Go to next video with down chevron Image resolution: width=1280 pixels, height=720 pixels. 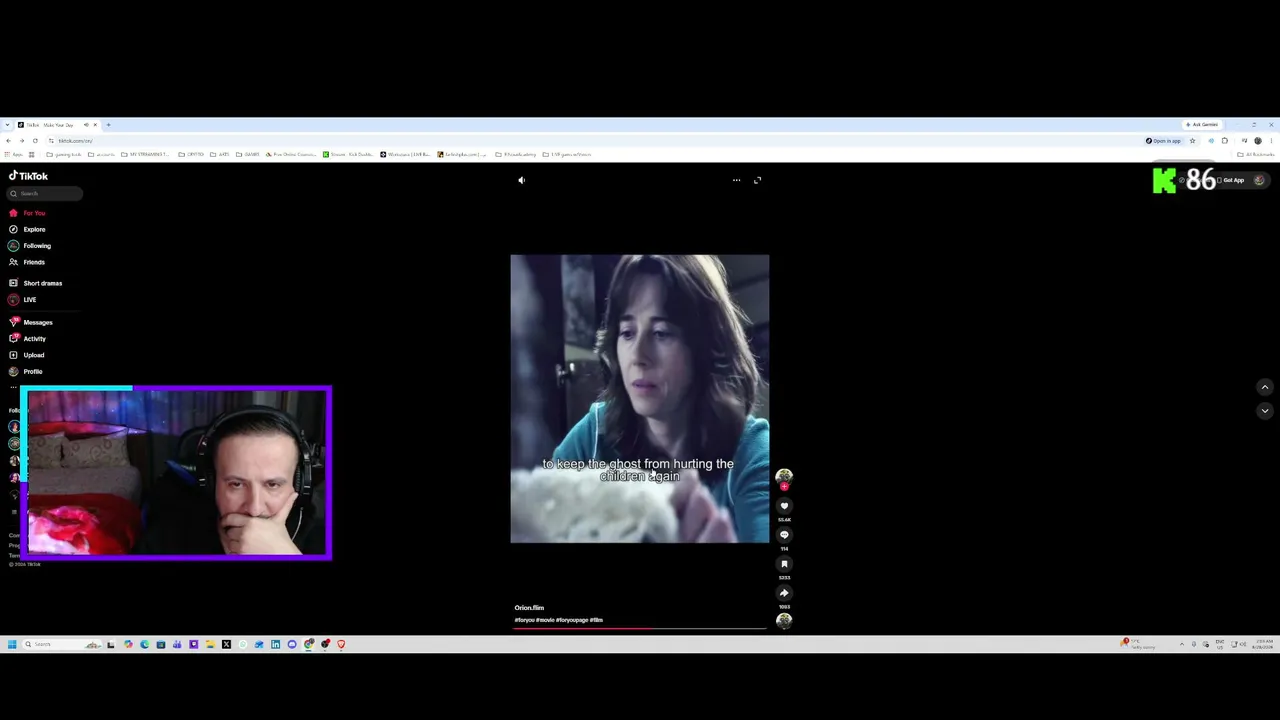tap(1264, 411)
